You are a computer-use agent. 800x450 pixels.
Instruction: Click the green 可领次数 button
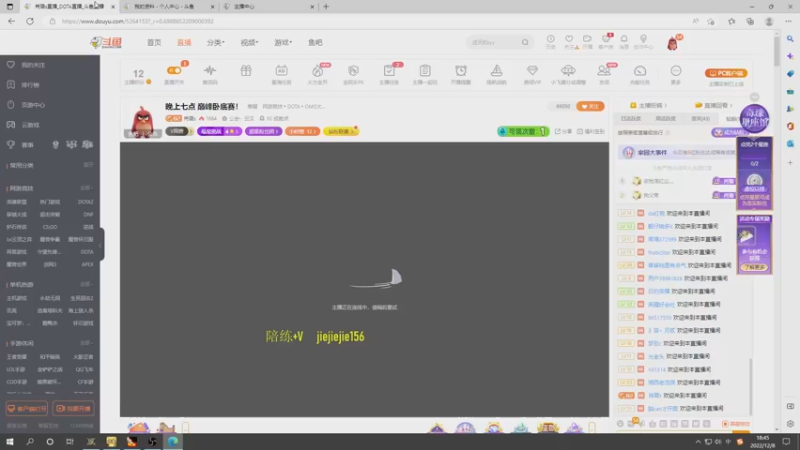click(x=523, y=131)
